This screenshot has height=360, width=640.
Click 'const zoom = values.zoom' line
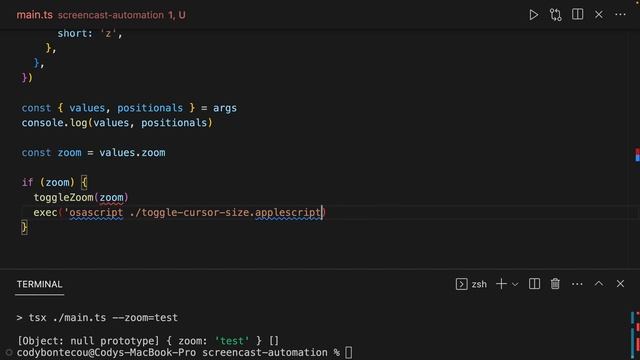(x=93, y=153)
